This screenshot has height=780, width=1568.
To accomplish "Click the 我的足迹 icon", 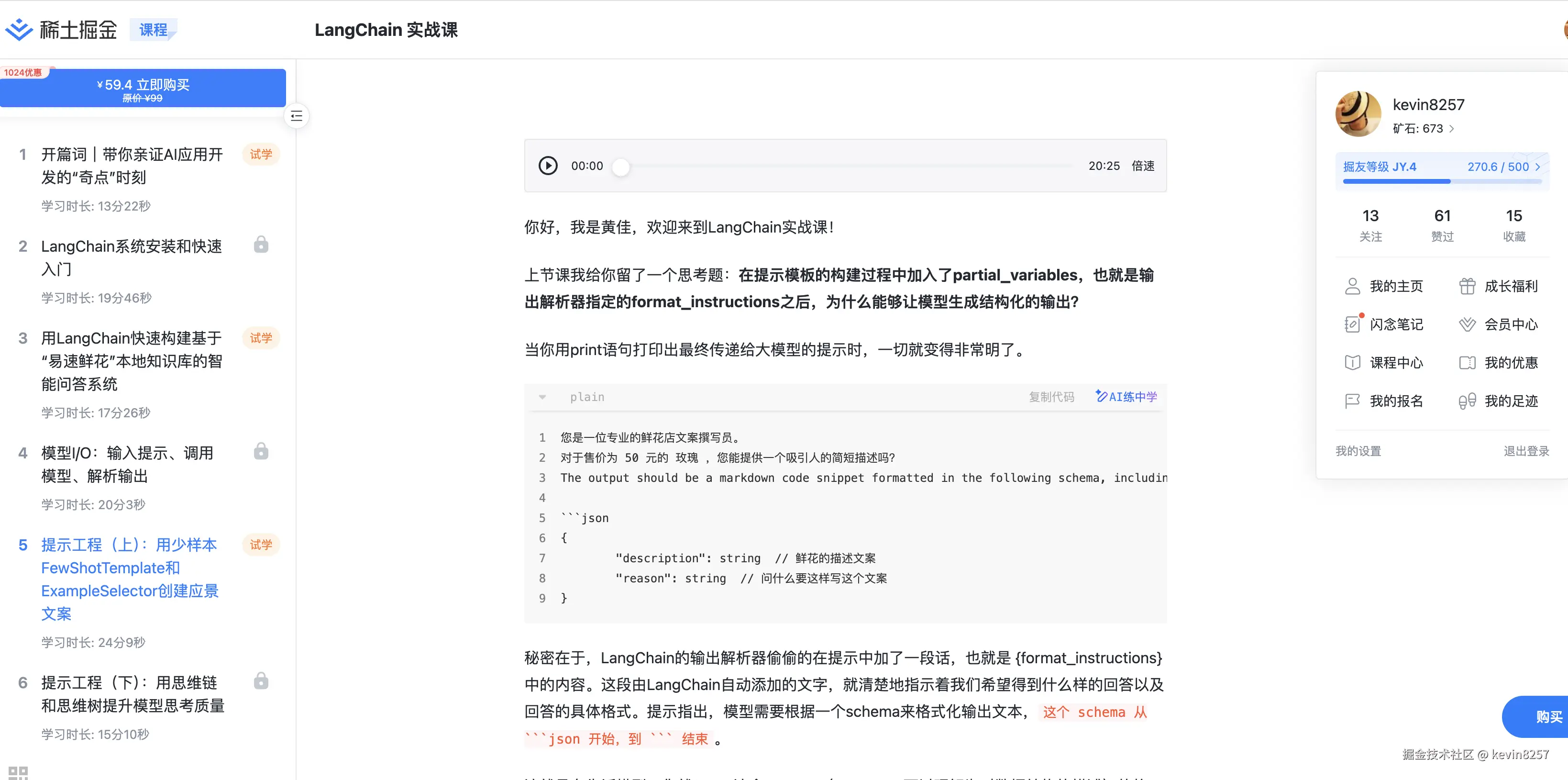I will [1467, 401].
